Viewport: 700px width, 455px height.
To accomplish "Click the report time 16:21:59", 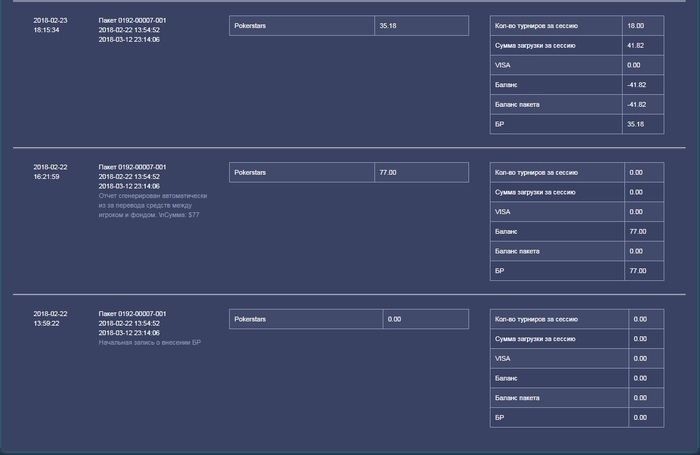I will pos(46,177).
